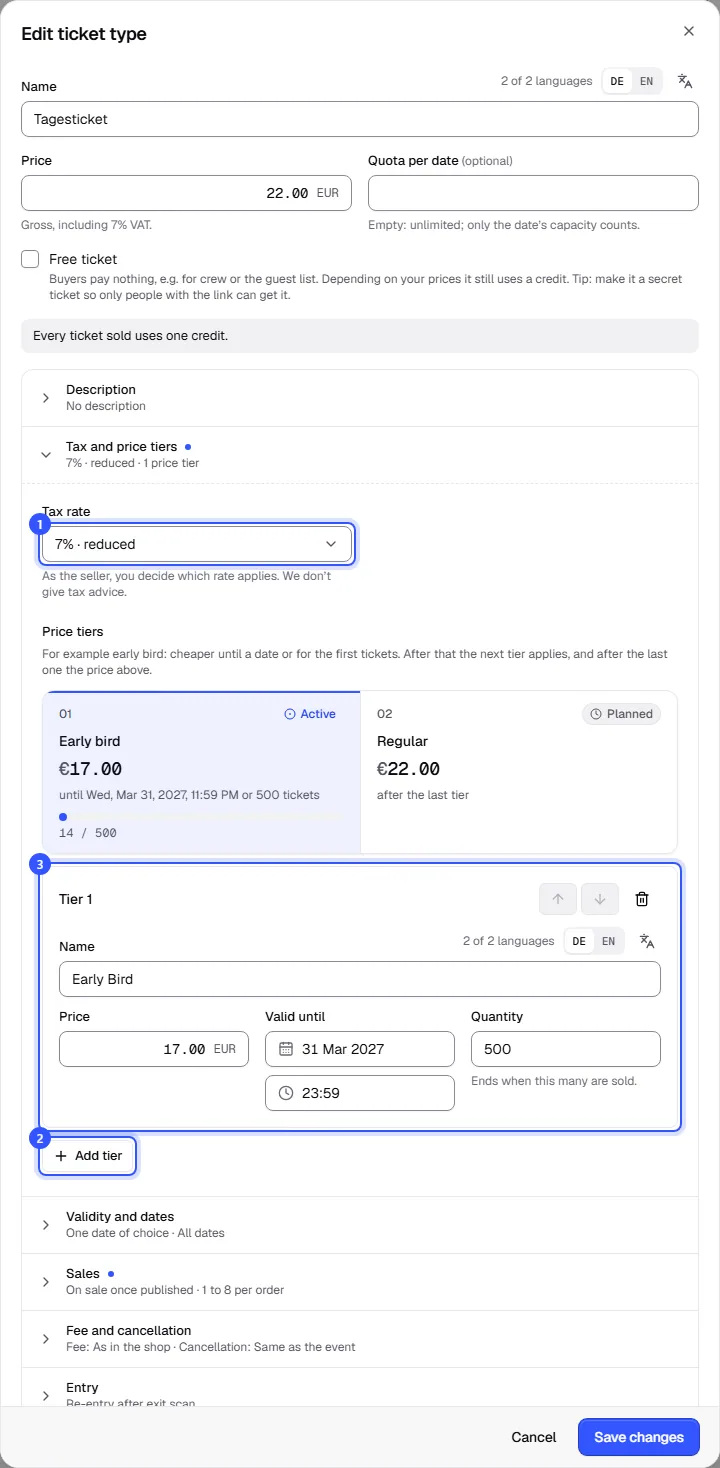Click the Planned status badge on tier 02
The height and width of the screenshot is (1468, 720).
(621, 714)
